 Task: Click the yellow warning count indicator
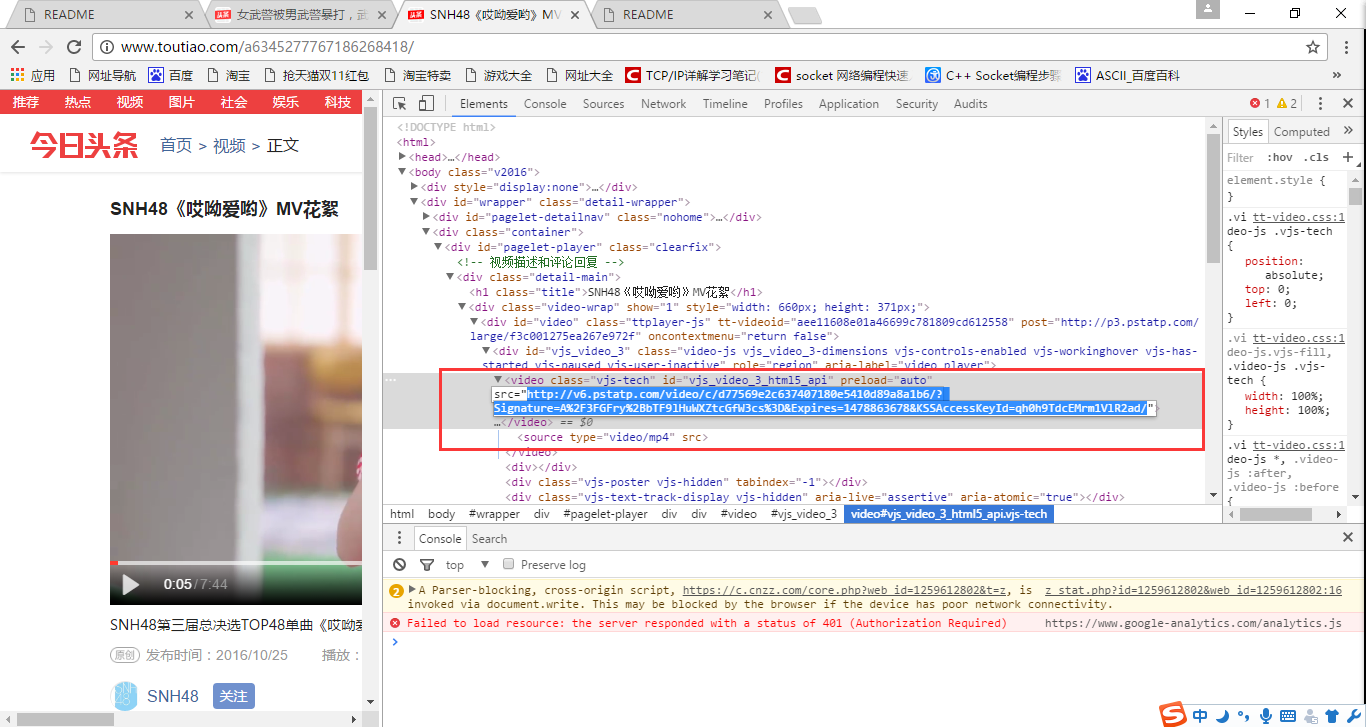coord(1287,104)
